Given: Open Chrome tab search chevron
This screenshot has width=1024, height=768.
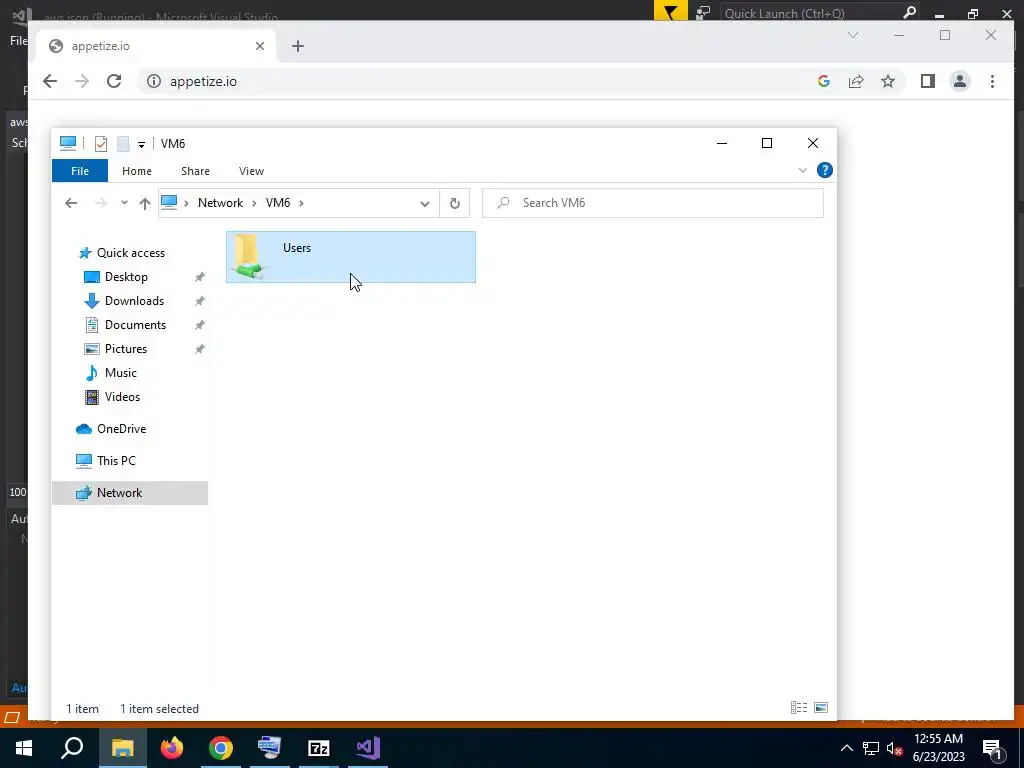Looking at the screenshot, I should pos(853,35).
